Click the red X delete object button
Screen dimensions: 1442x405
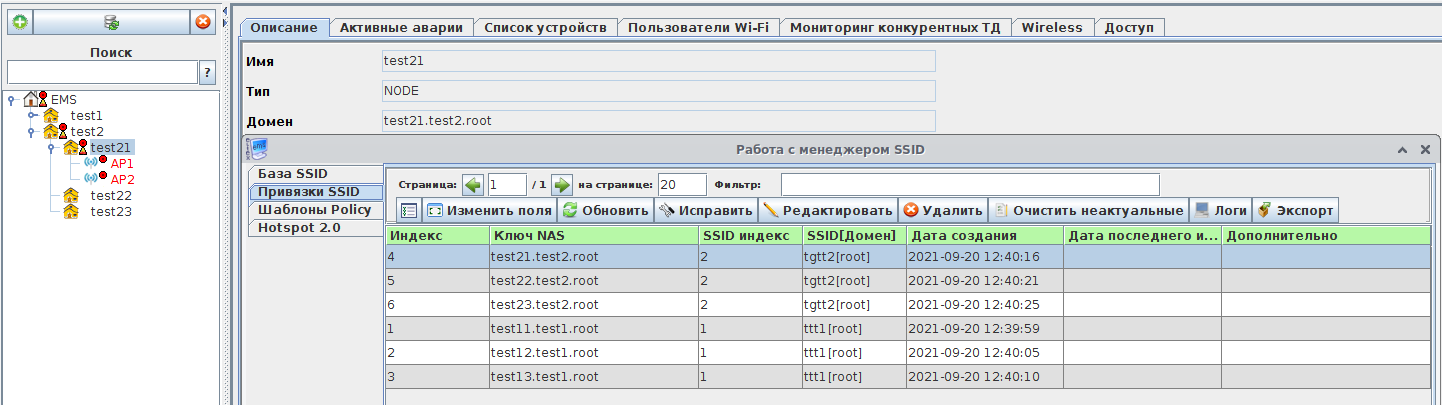pyautogui.click(x=203, y=22)
